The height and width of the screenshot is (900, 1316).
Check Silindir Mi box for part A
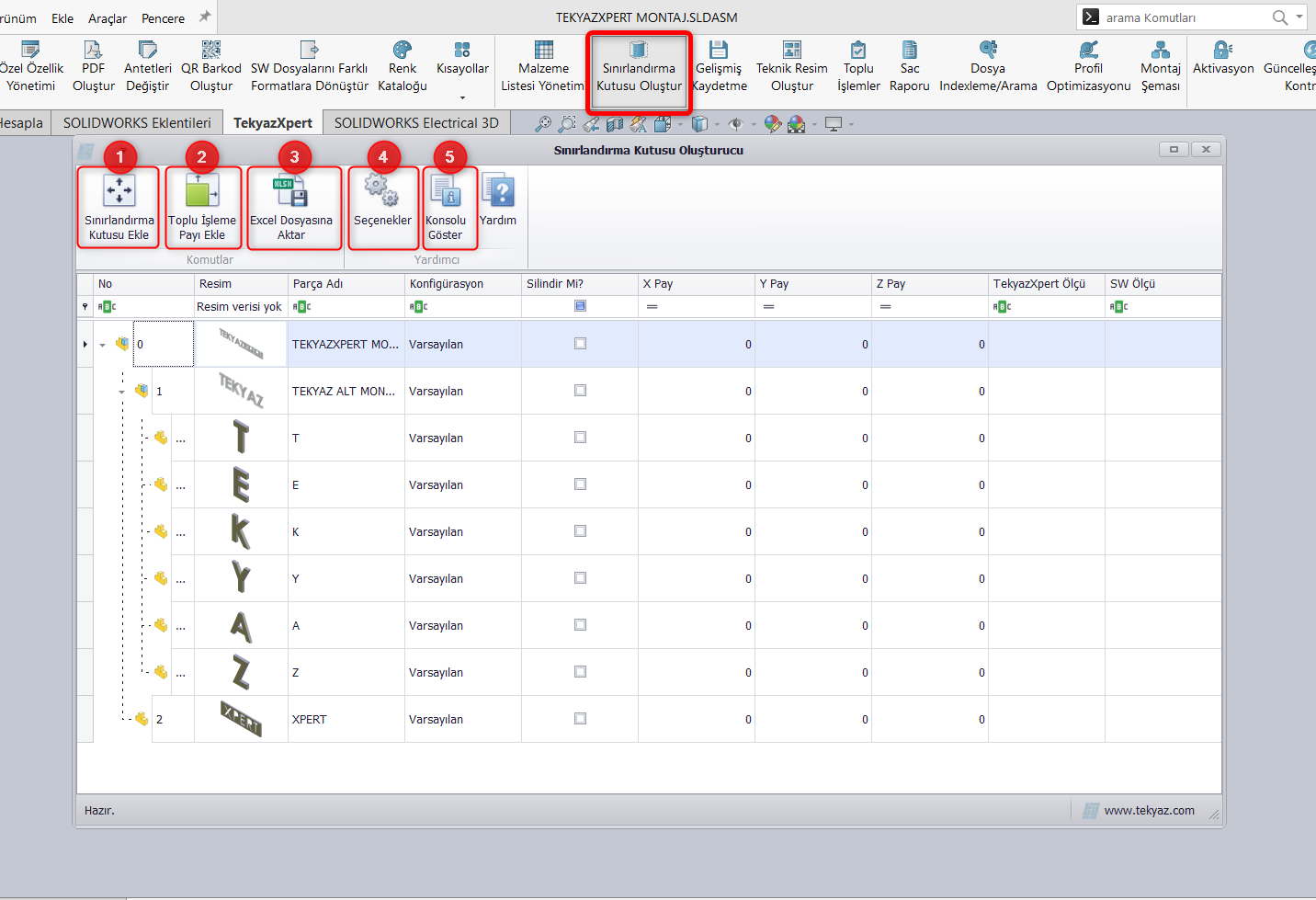(580, 625)
